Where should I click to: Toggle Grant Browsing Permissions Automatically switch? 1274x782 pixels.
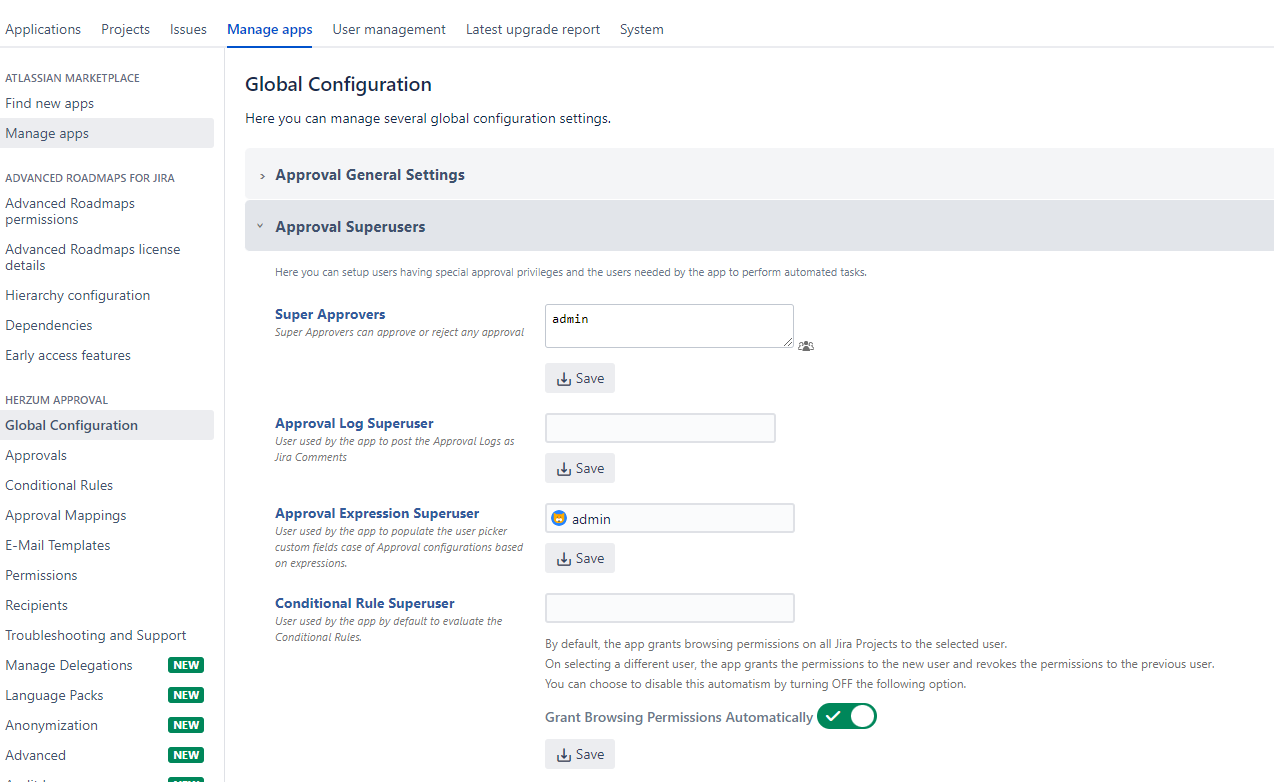click(846, 716)
